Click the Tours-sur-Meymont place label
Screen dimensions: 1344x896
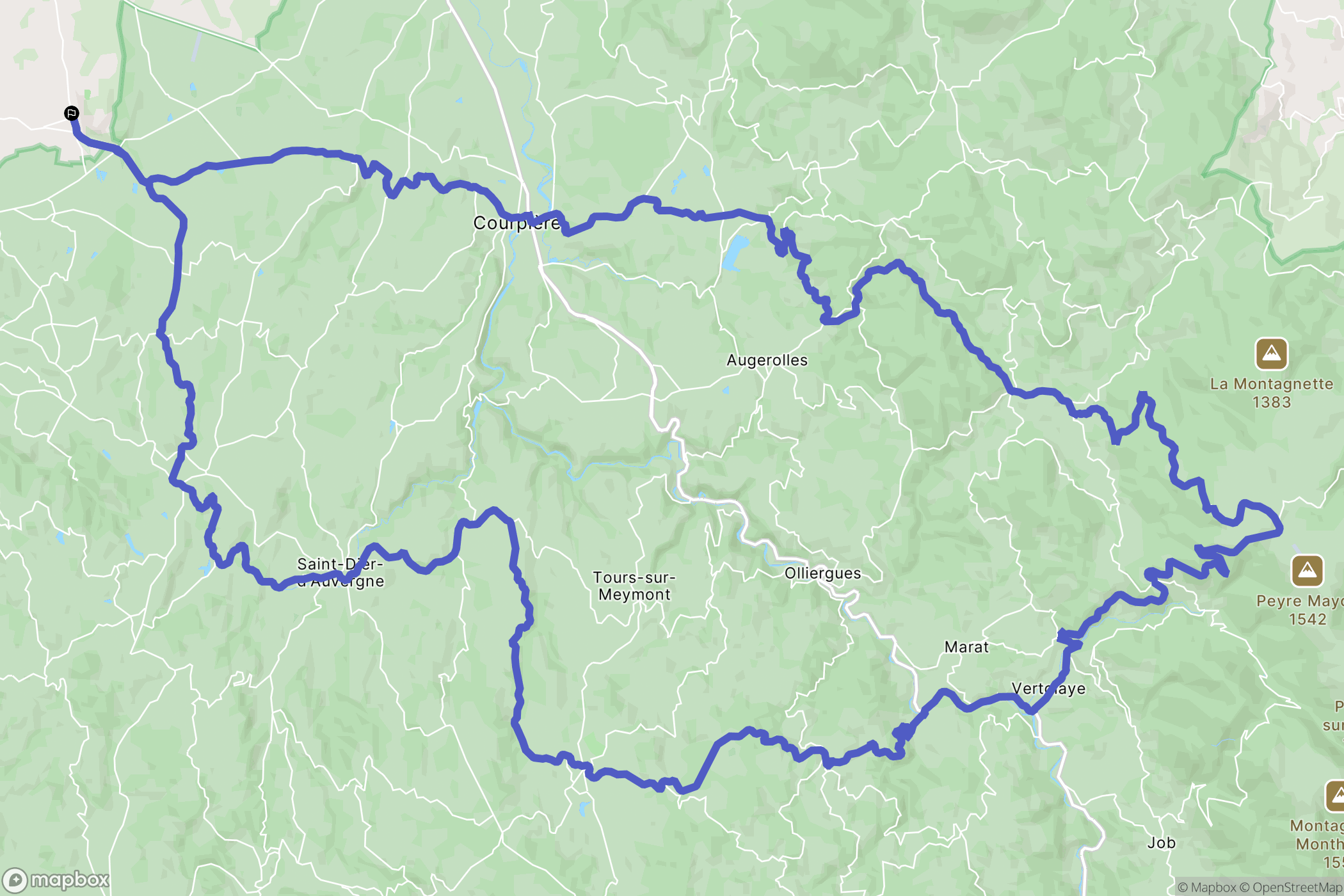pos(634,586)
